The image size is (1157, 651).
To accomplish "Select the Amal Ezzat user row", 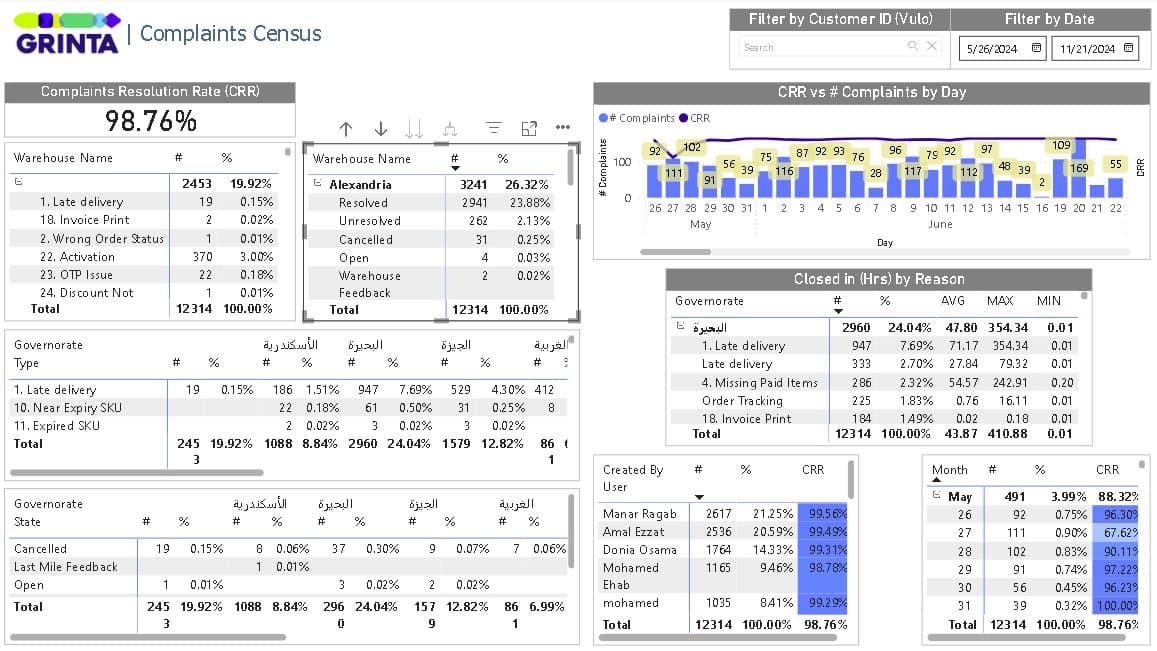I will [723, 531].
